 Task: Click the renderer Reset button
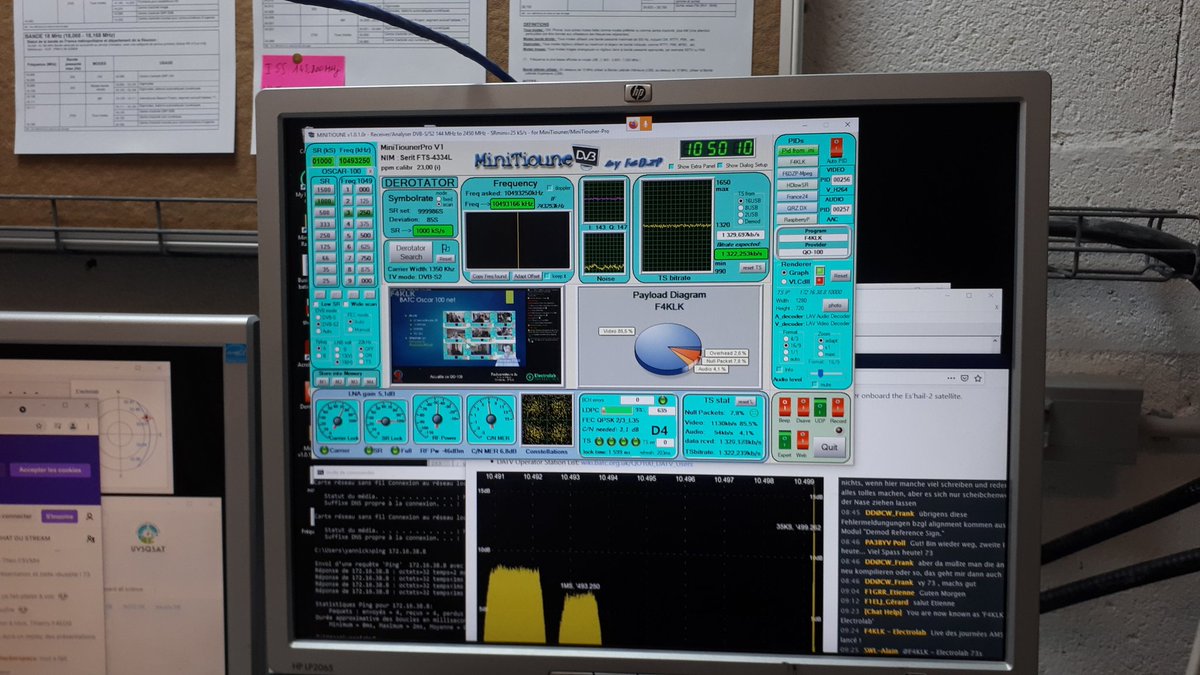[x=840, y=275]
